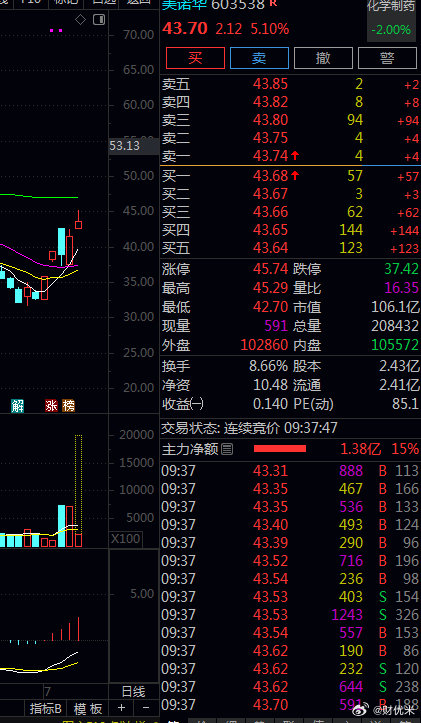421x723 pixels.
Task: Open the 涨 badge on chart
Action: pyautogui.click(x=51, y=406)
